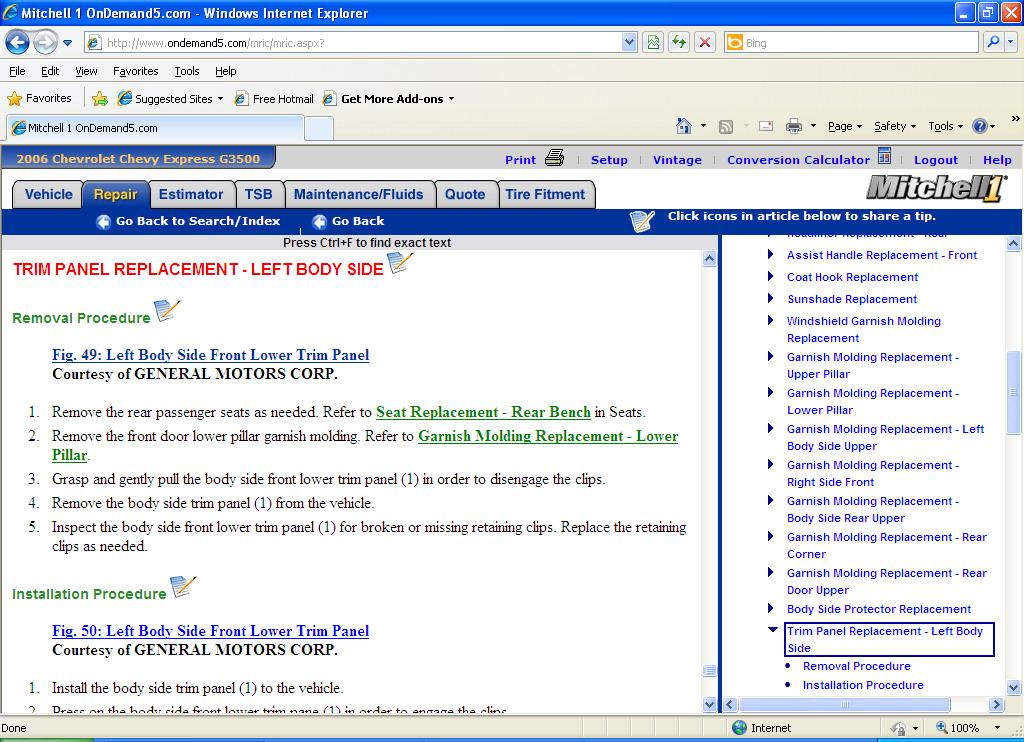The image size is (1024, 742).
Task: Open Fig. 49 Left Body Side link
Action: tap(210, 355)
